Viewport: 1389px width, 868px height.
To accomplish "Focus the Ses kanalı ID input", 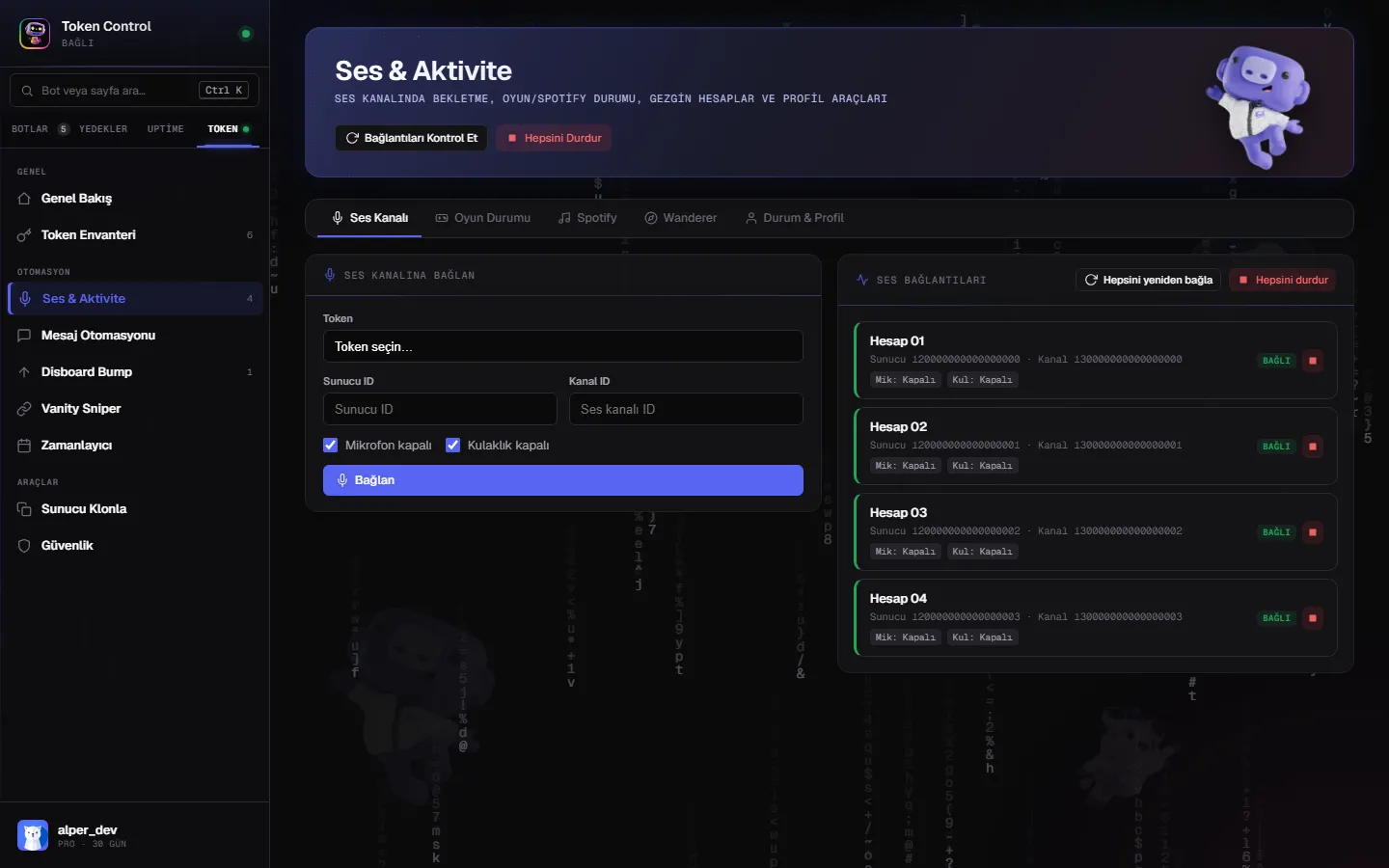I will point(686,409).
